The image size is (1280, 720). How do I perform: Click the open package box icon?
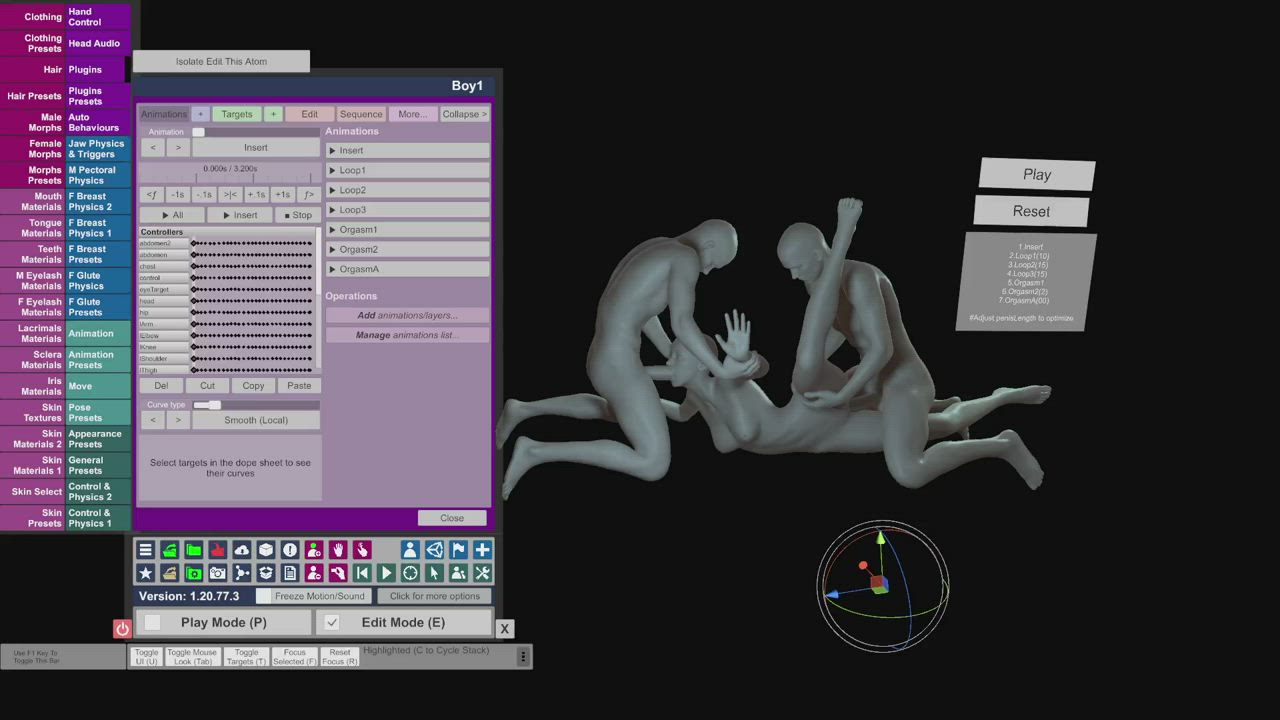[x=266, y=573]
